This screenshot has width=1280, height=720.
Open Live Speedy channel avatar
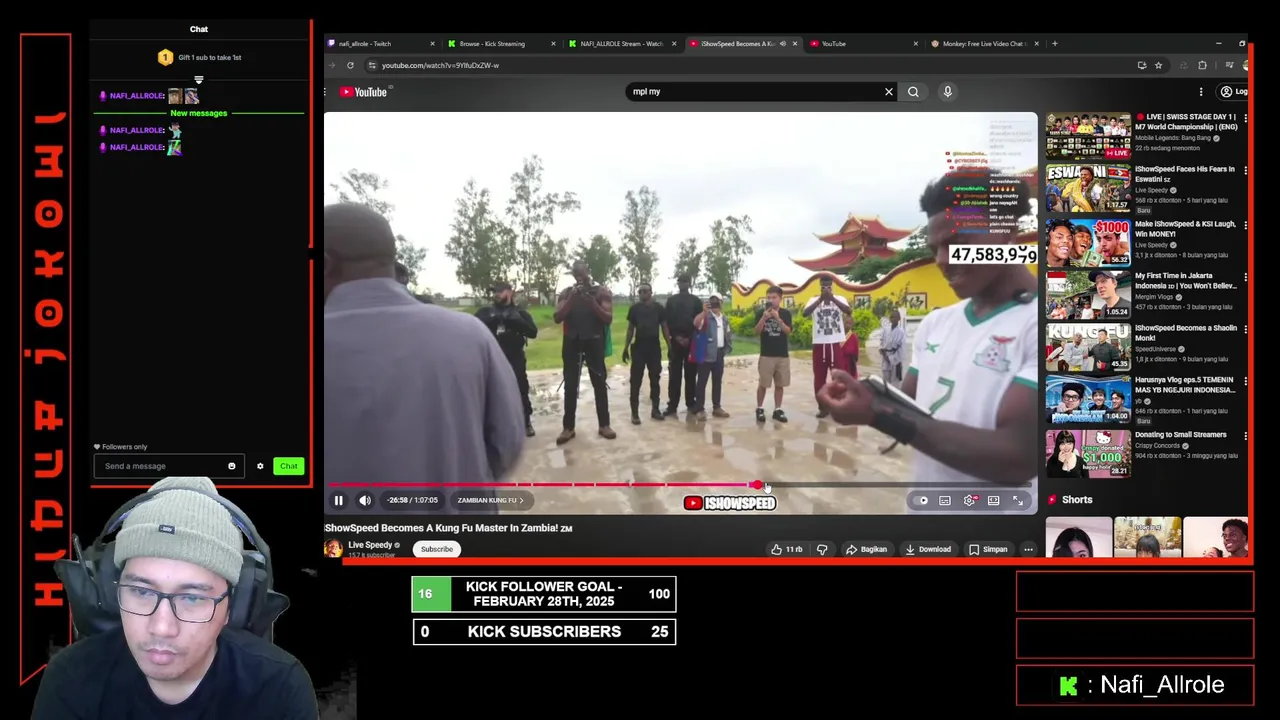pos(333,548)
